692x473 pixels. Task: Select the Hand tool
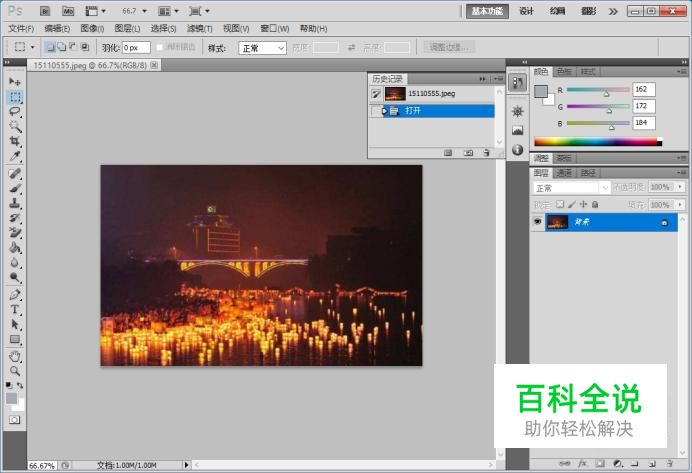coord(15,356)
